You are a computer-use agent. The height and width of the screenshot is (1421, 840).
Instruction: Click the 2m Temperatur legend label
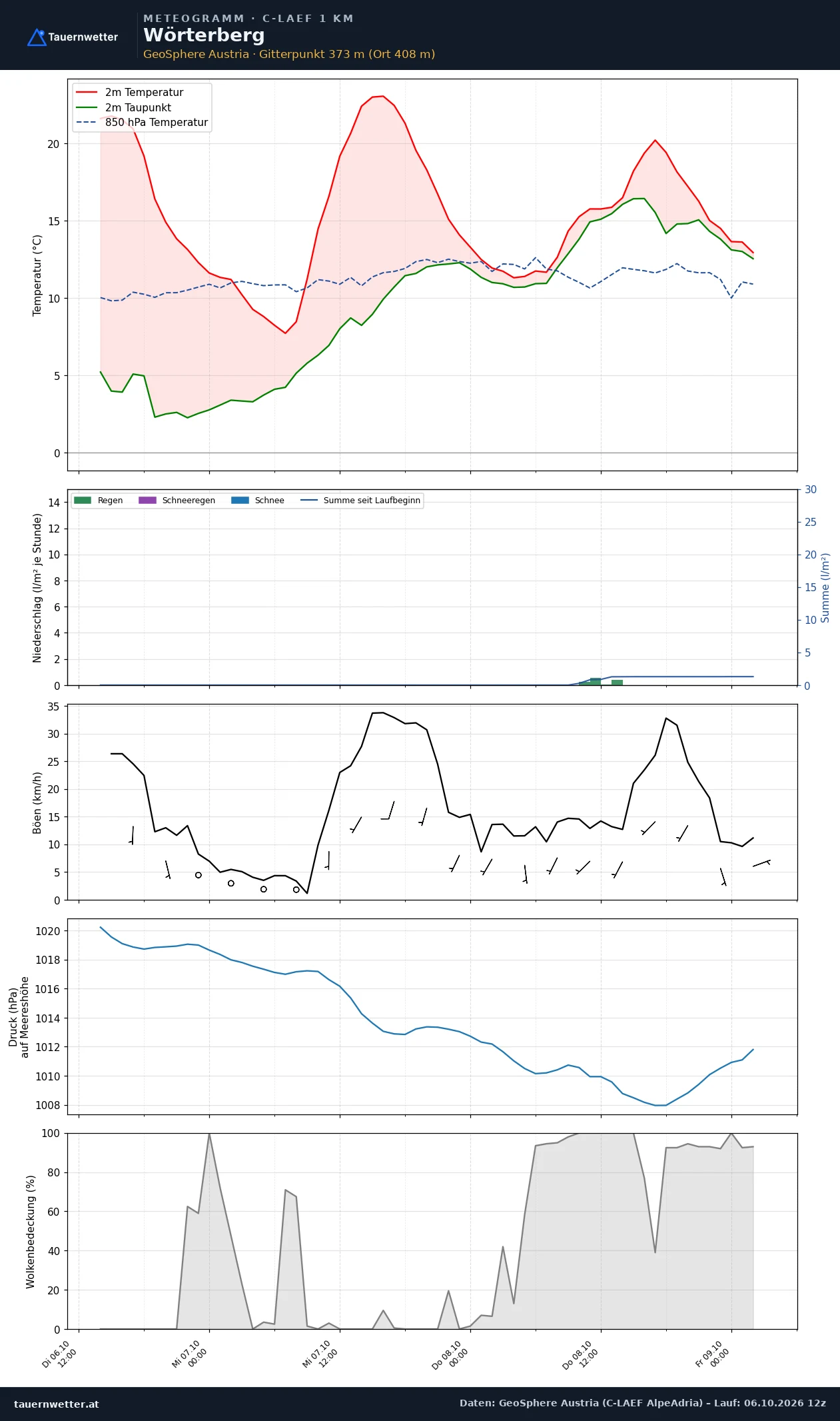coord(144,93)
